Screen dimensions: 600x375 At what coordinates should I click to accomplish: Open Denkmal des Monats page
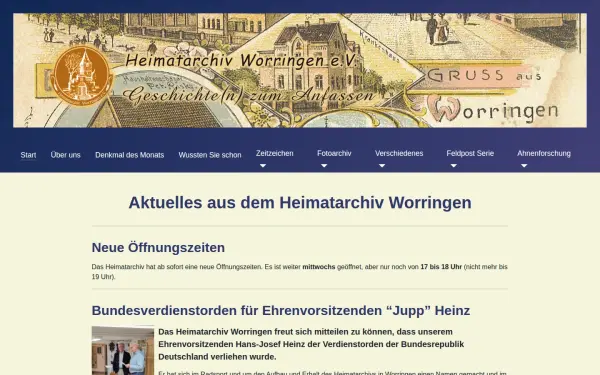129,155
